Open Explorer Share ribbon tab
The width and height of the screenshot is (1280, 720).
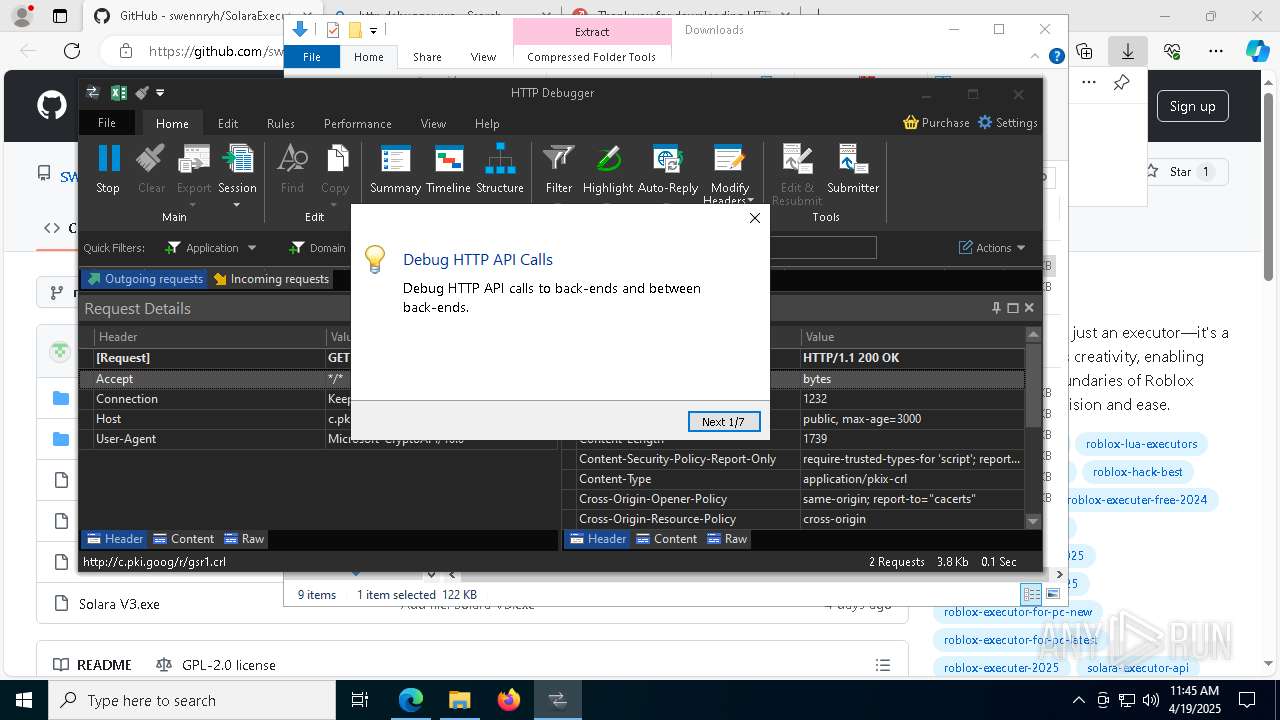pyautogui.click(x=427, y=57)
